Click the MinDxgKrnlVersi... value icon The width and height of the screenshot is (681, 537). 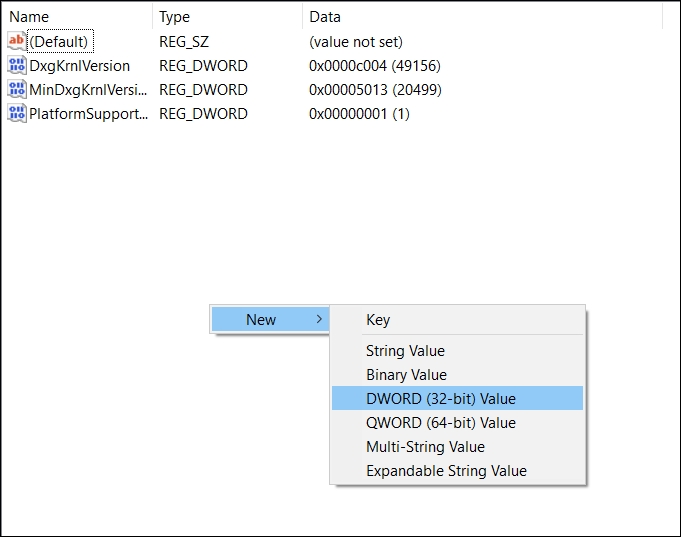(17, 89)
